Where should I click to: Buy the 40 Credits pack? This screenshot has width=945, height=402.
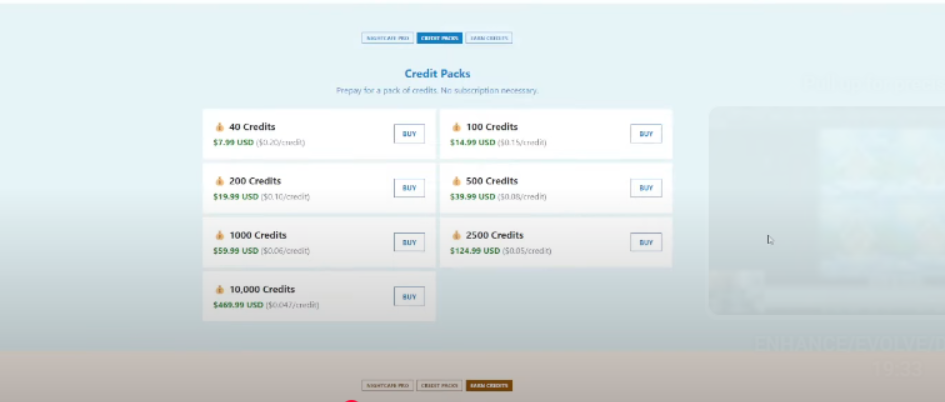(409, 134)
